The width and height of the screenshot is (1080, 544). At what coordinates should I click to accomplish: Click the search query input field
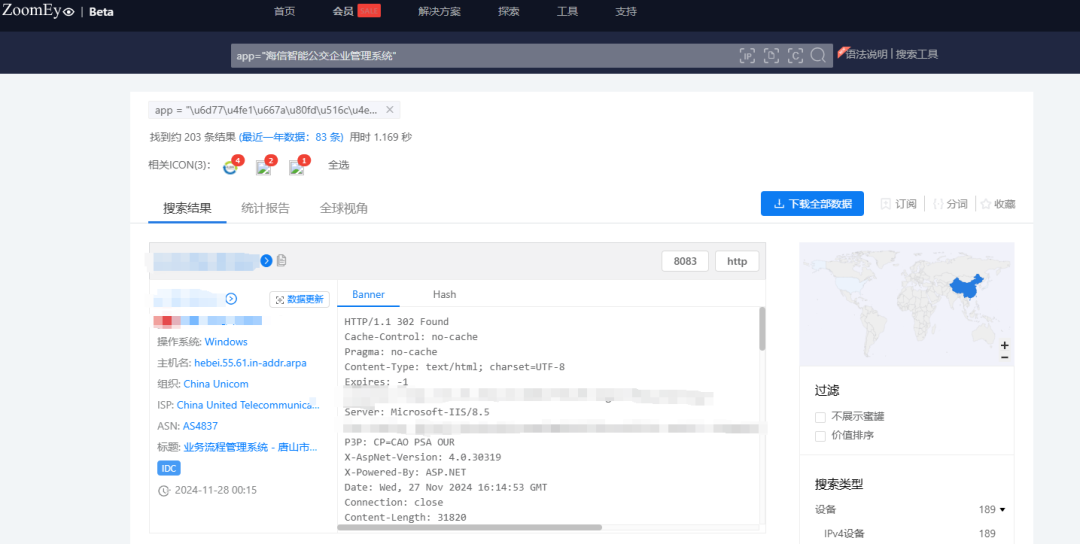[482, 56]
